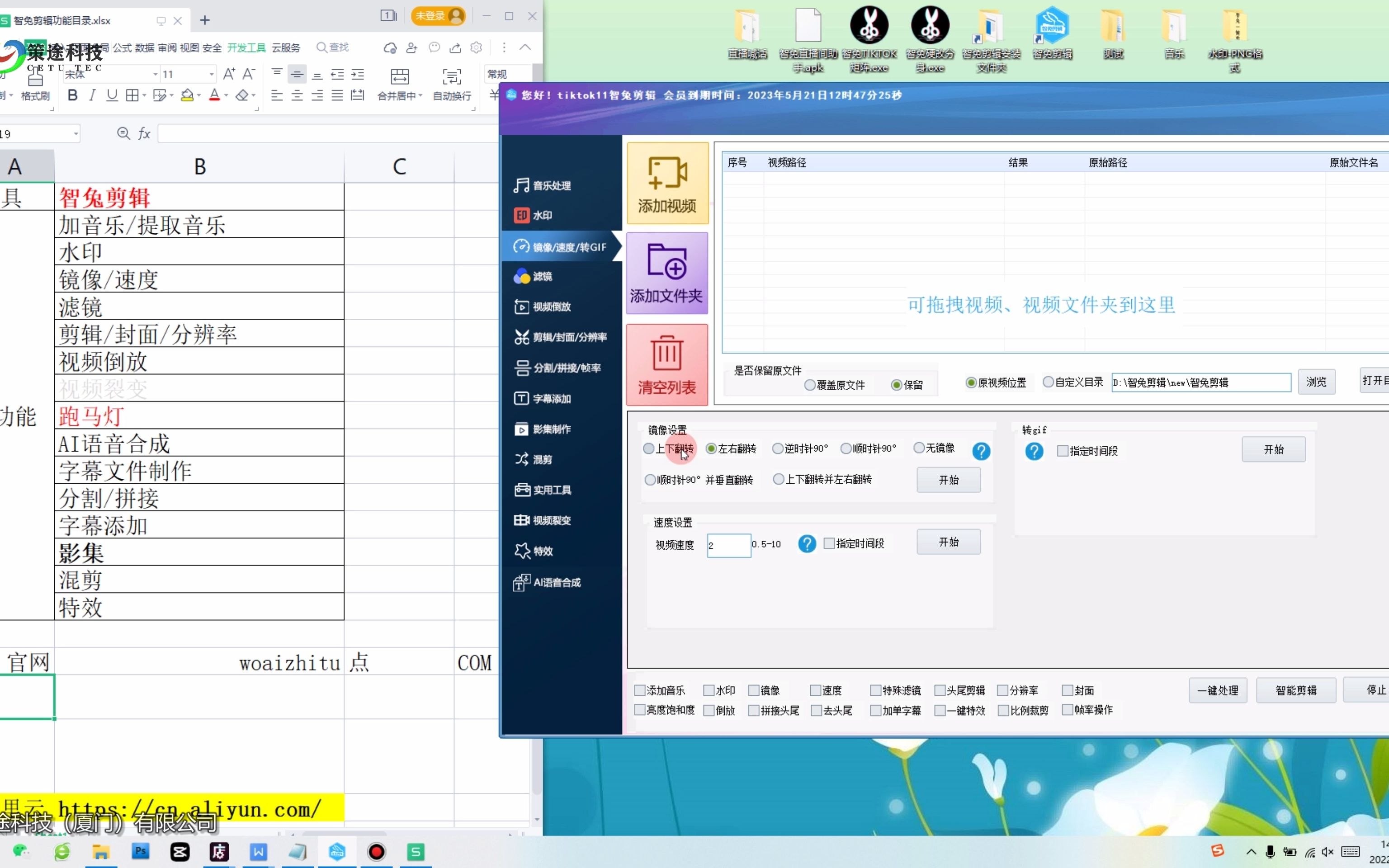Click the 开始 button in 镜像设置

click(x=948, y=479)
